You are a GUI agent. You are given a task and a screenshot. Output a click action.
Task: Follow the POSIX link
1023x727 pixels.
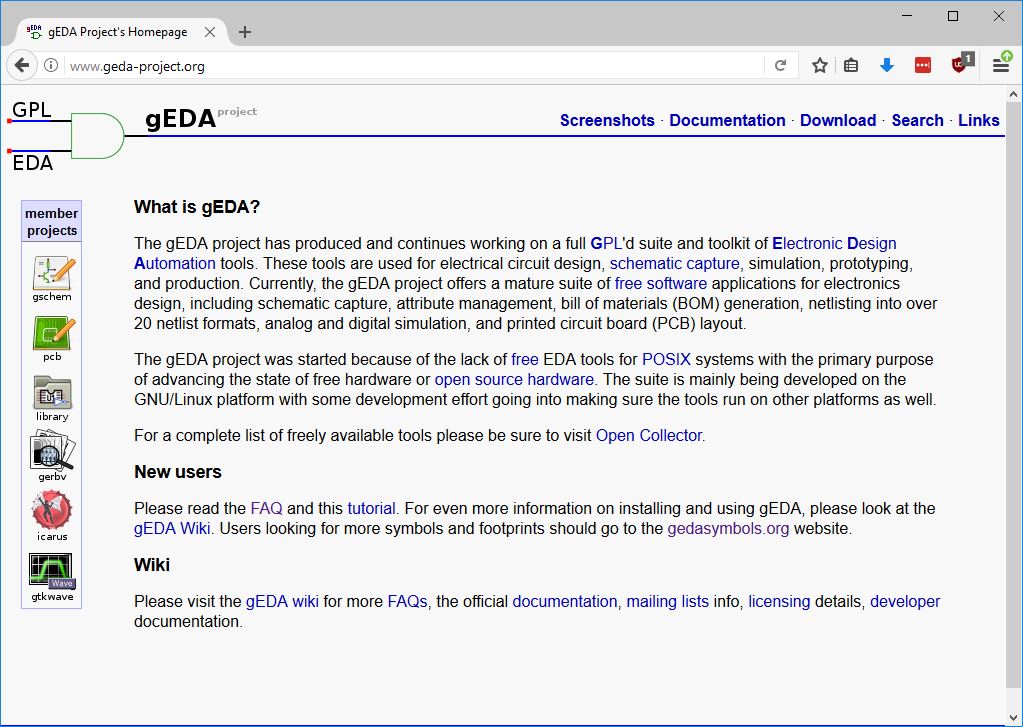(x=666, y=360)
